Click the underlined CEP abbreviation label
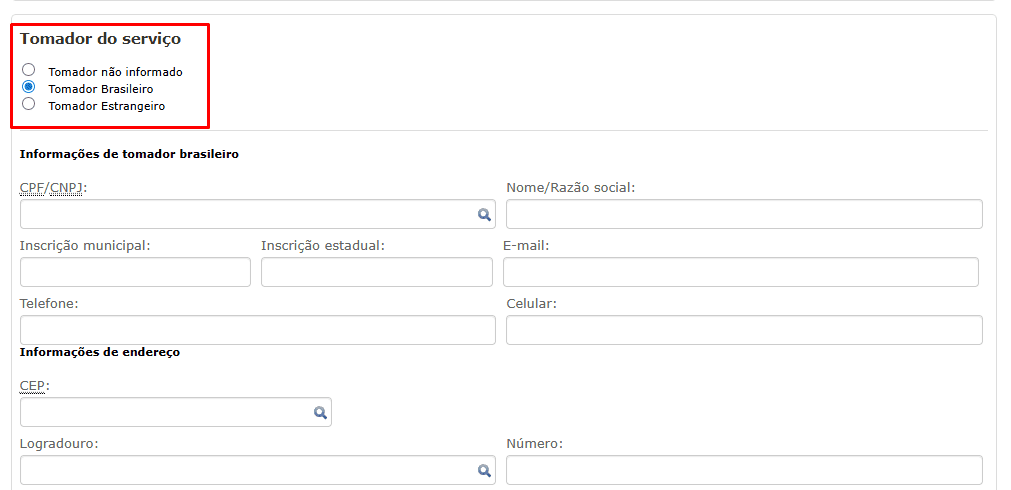Screen dimensions: 1011x490 (x=32, y=386)
